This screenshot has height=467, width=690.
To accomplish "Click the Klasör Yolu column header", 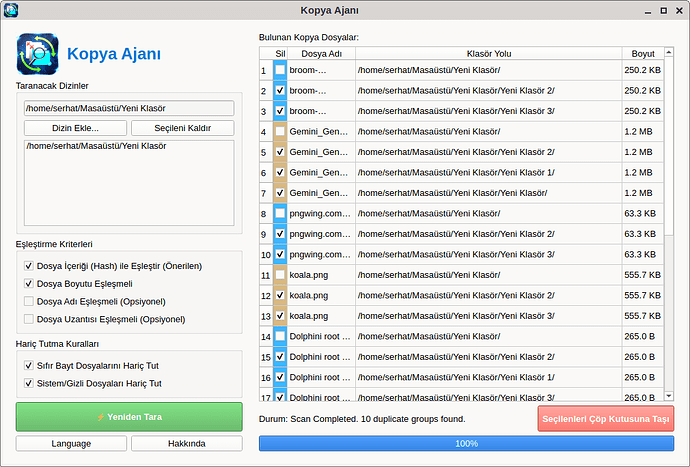I will coord(488,52).
